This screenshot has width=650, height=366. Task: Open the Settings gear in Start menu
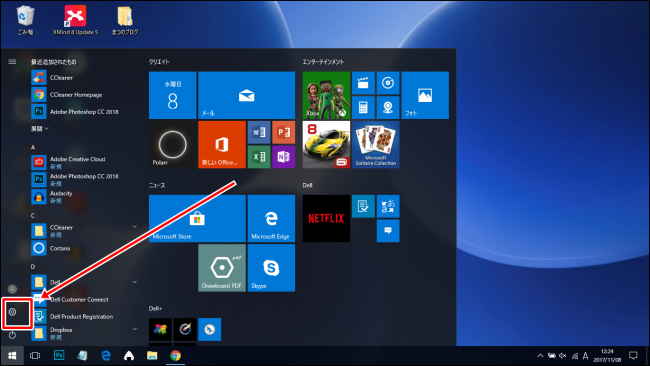(12, 312)
